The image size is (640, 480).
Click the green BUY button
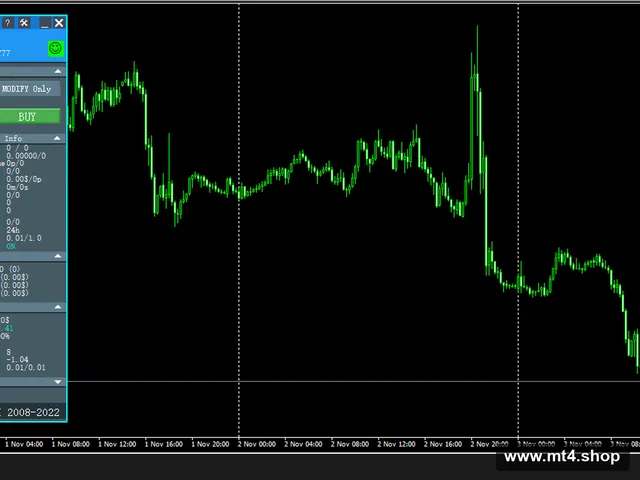pyautogui.click(x=29, y=117)
